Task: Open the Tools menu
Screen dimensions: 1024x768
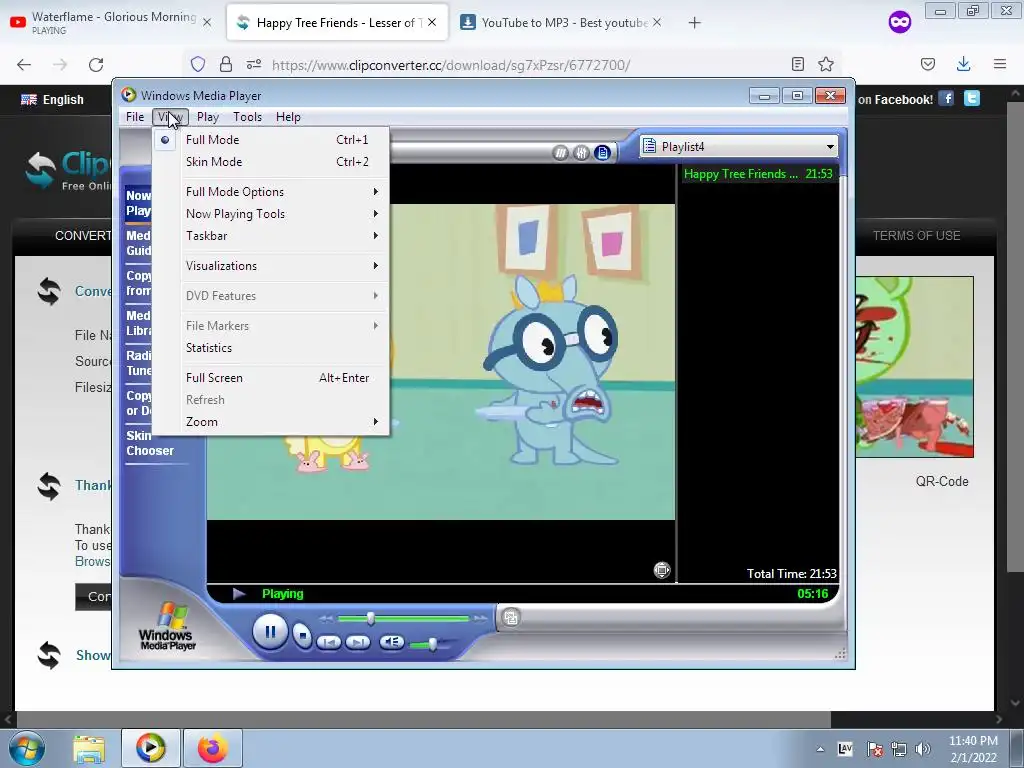Action: coord(248,117)
